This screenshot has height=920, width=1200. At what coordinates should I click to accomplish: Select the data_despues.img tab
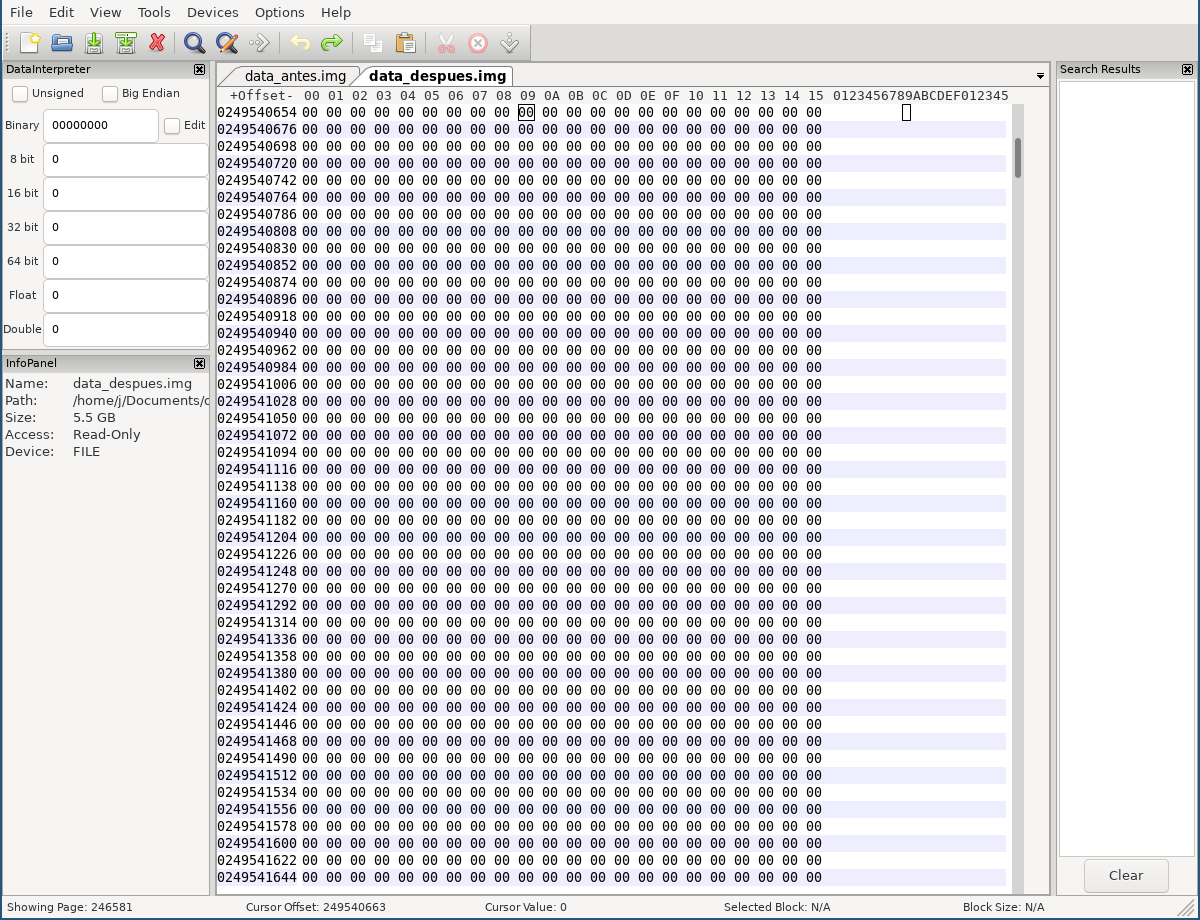(x=437, y=76)
